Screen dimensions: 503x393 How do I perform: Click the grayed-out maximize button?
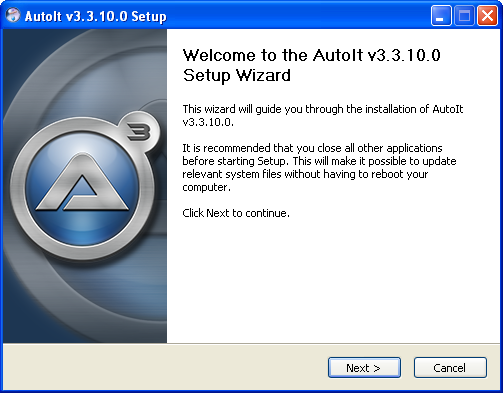tap(464, 16)
